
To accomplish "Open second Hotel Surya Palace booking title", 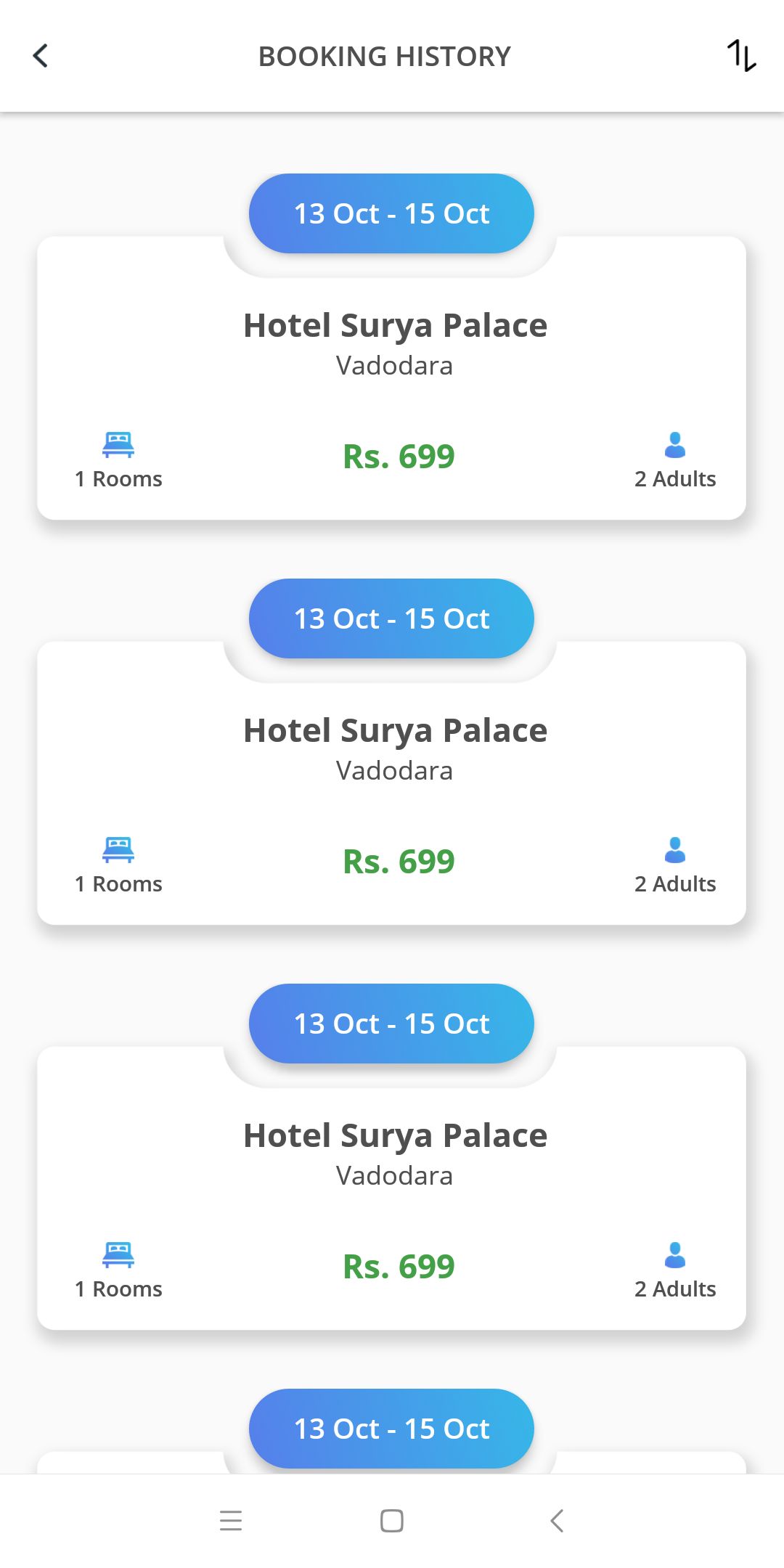I will tap(395, 730).
